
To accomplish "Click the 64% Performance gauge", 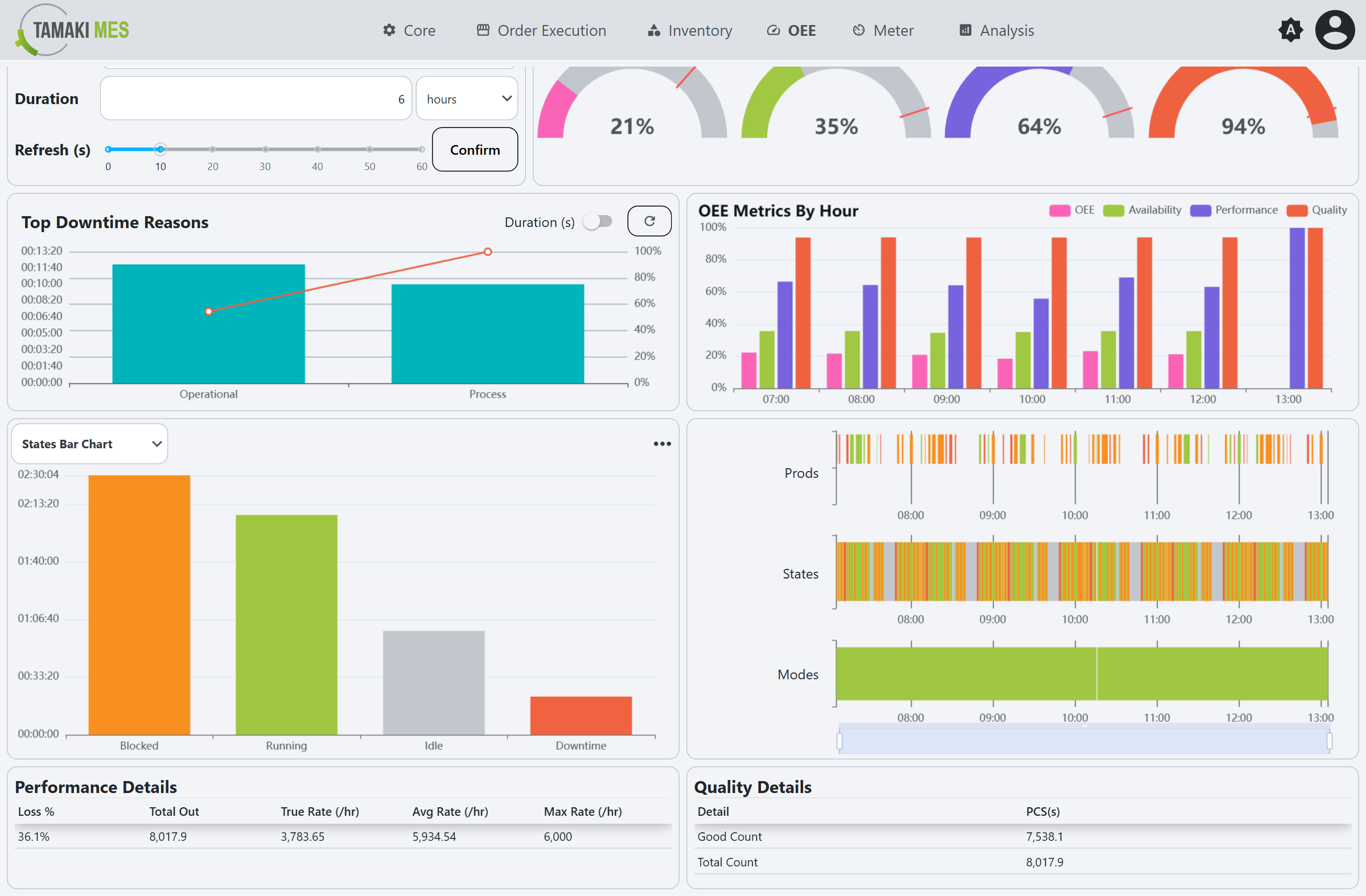I will tap(1039, 102).
